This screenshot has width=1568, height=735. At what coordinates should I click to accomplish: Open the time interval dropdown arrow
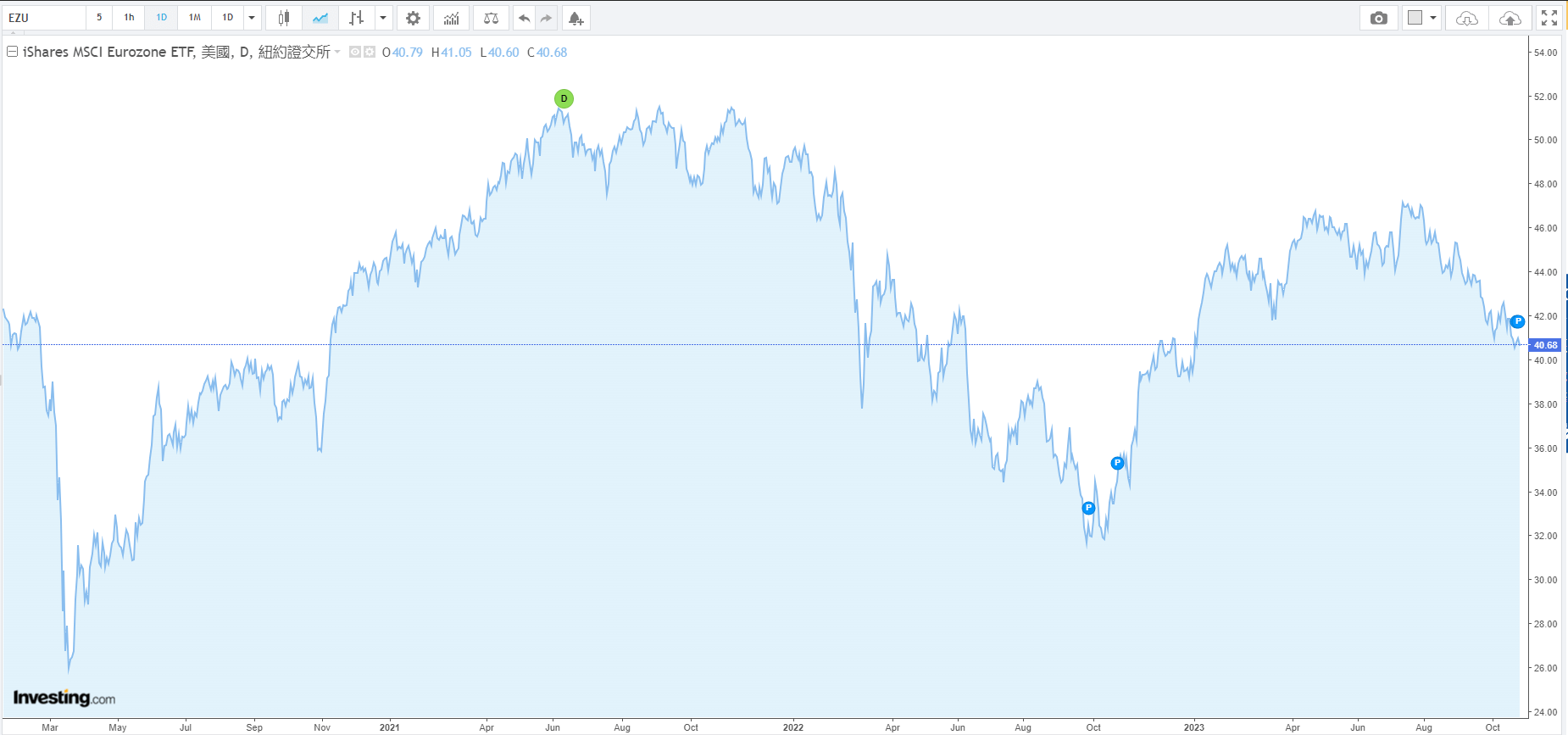click(x=252, y=18)
